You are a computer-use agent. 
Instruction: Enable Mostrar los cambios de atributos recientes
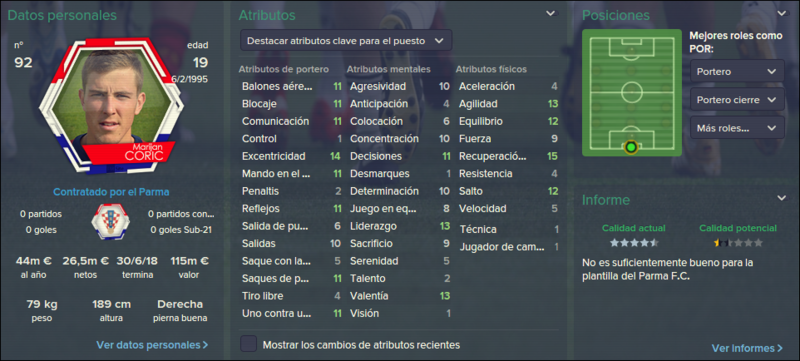(248, 344)
